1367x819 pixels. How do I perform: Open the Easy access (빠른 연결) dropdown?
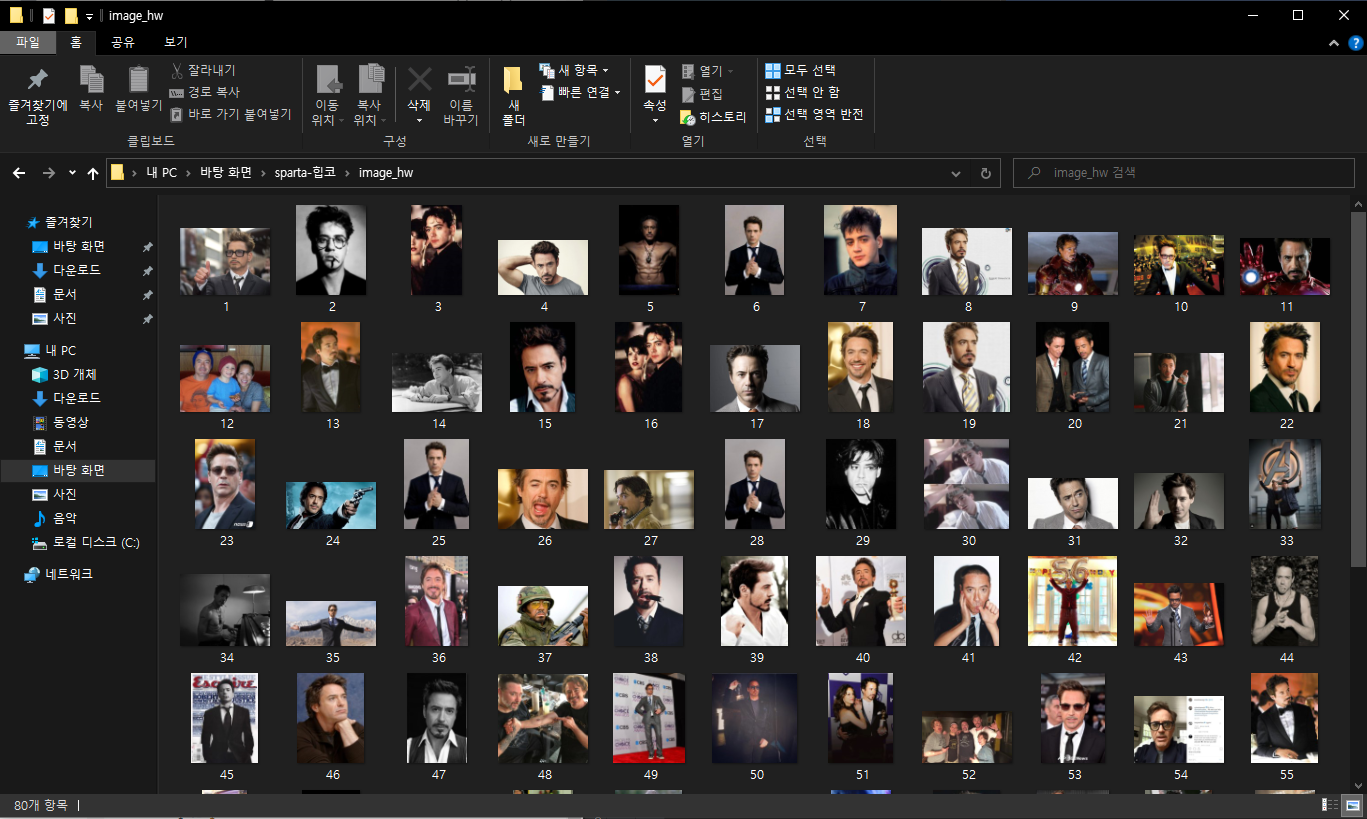point(580,92)
